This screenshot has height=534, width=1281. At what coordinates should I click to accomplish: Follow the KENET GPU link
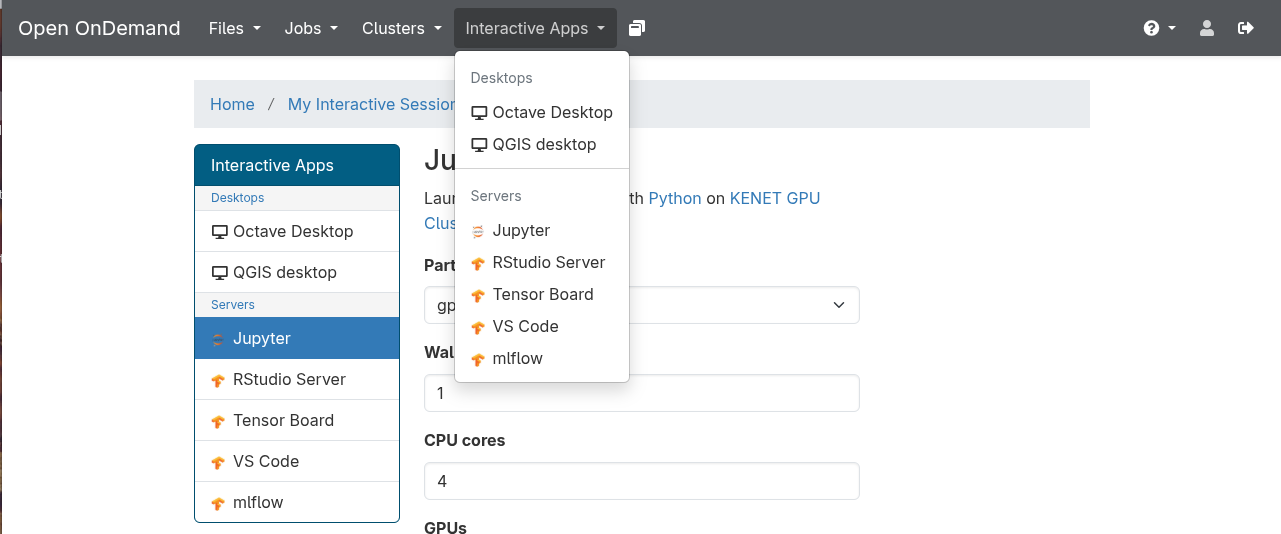click(x=774, y=198)
